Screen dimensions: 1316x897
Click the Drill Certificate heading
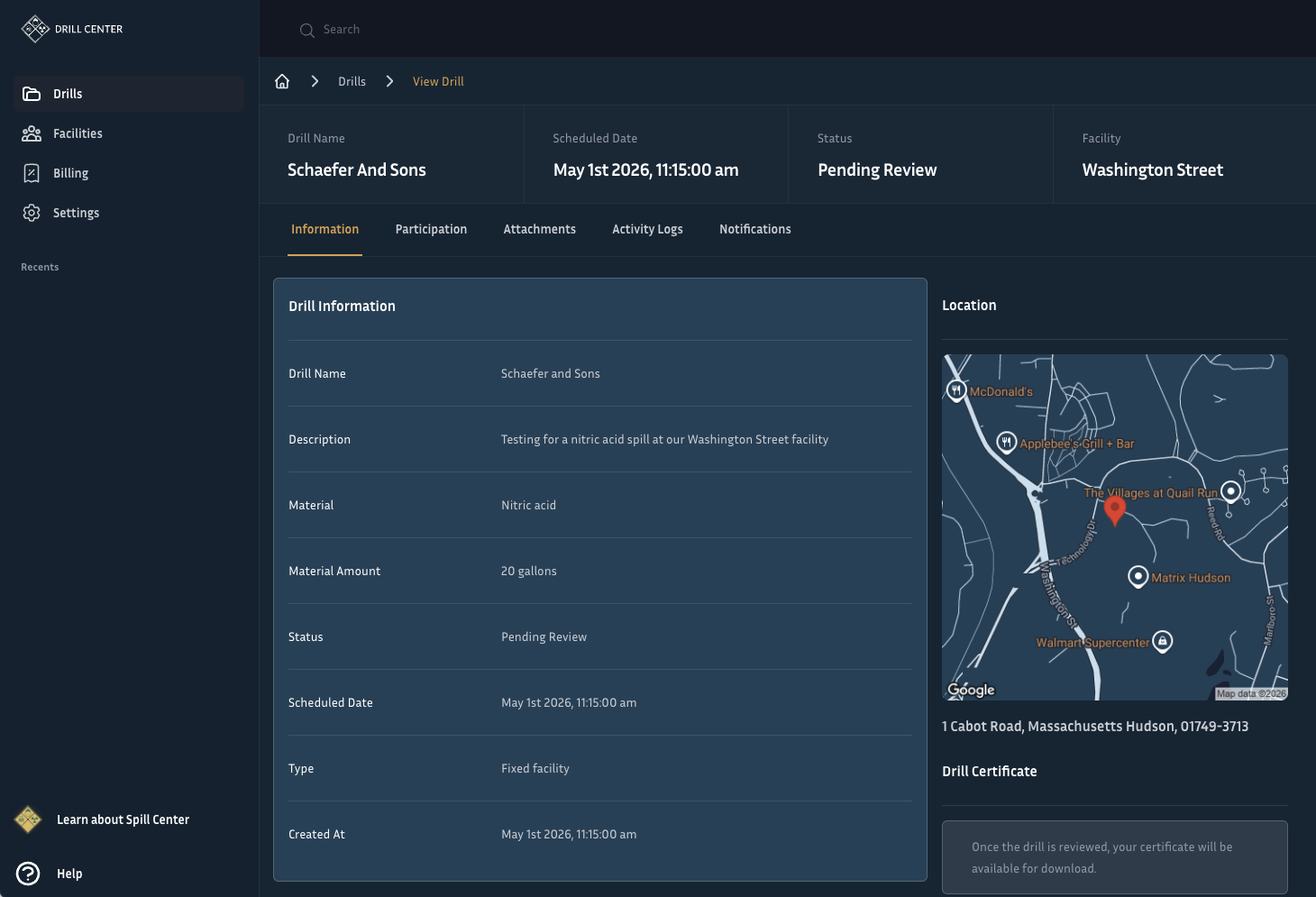point(989,771)
